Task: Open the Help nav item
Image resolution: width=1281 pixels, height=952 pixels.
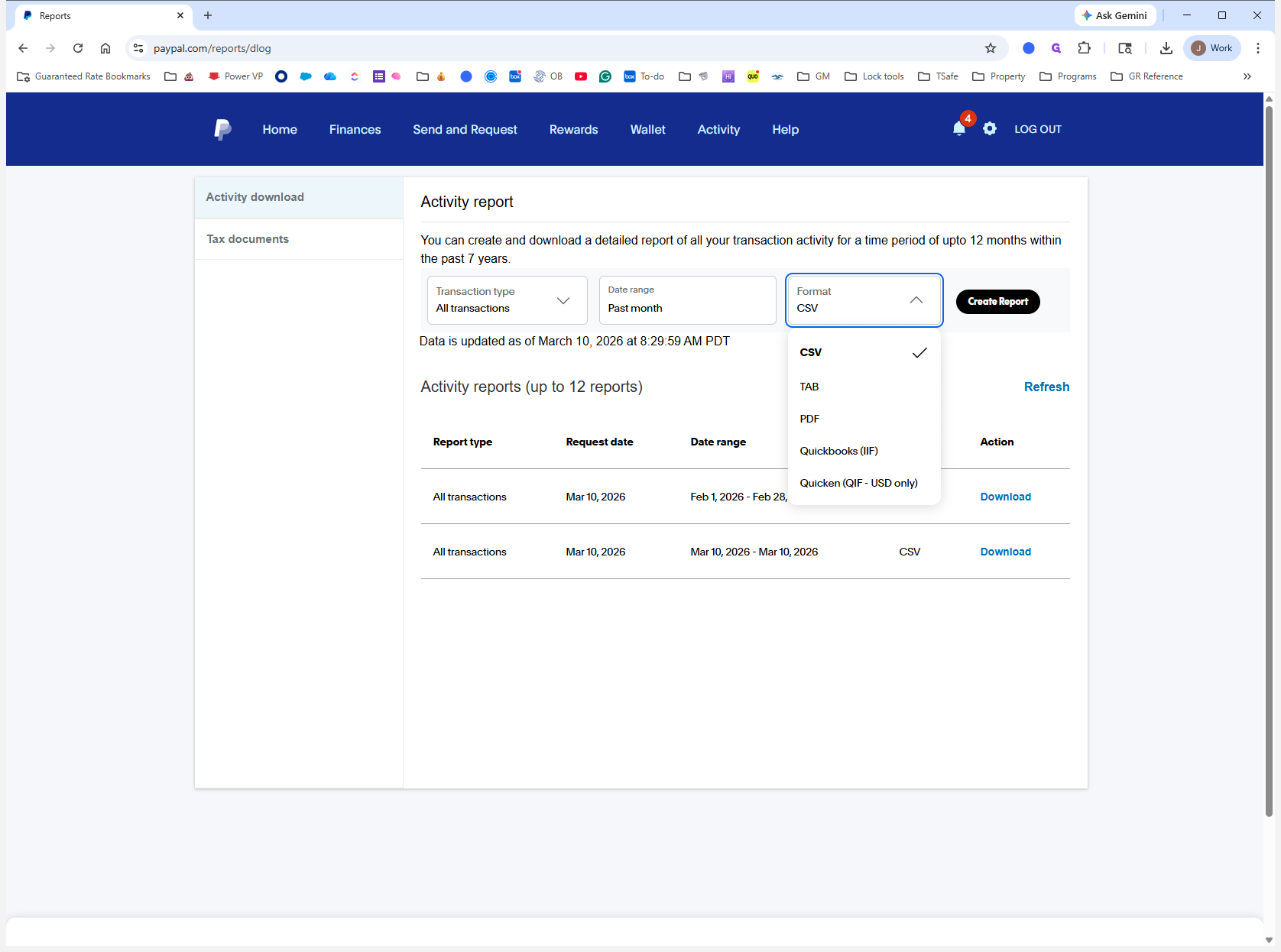Action: point(785,130)
